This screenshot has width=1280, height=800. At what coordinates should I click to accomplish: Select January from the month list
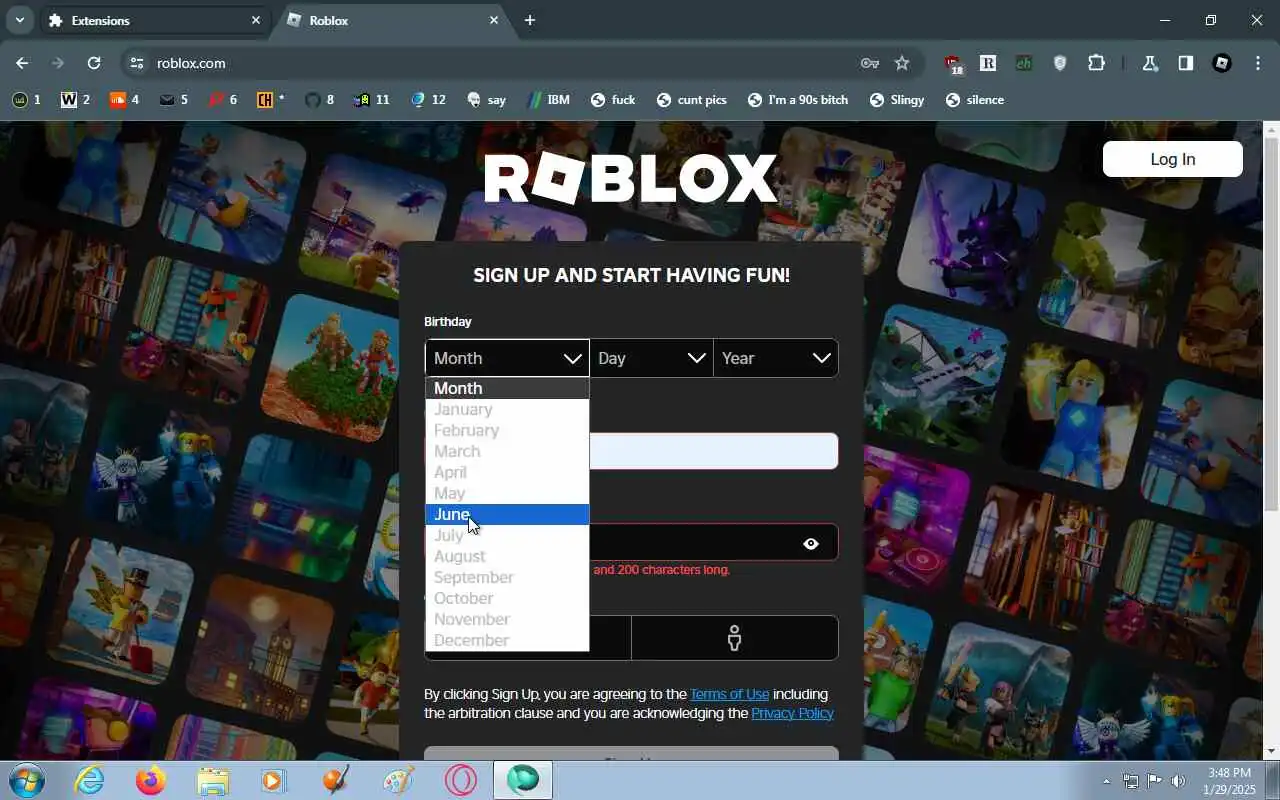(507, 409)
